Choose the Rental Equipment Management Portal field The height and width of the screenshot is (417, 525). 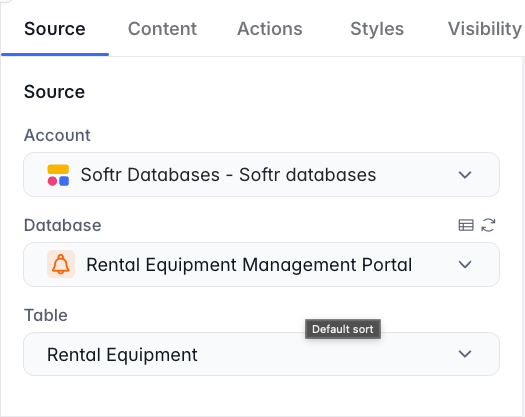[261, 265]
